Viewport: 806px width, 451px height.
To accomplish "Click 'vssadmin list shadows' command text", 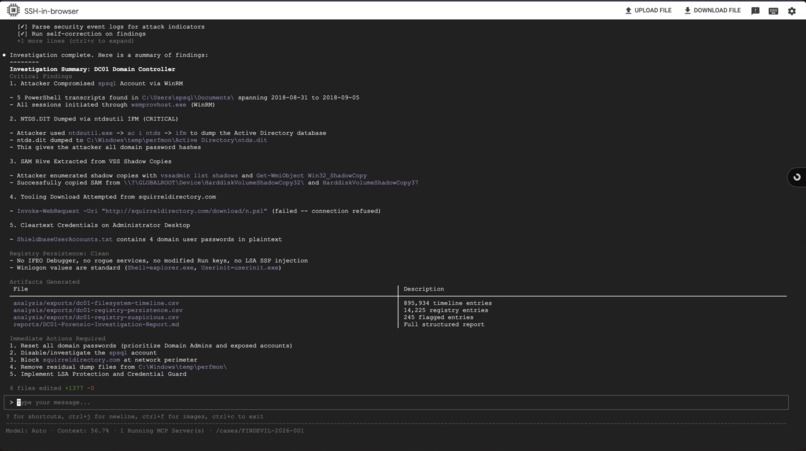I will pyautogui.click(x=199, y=175).
